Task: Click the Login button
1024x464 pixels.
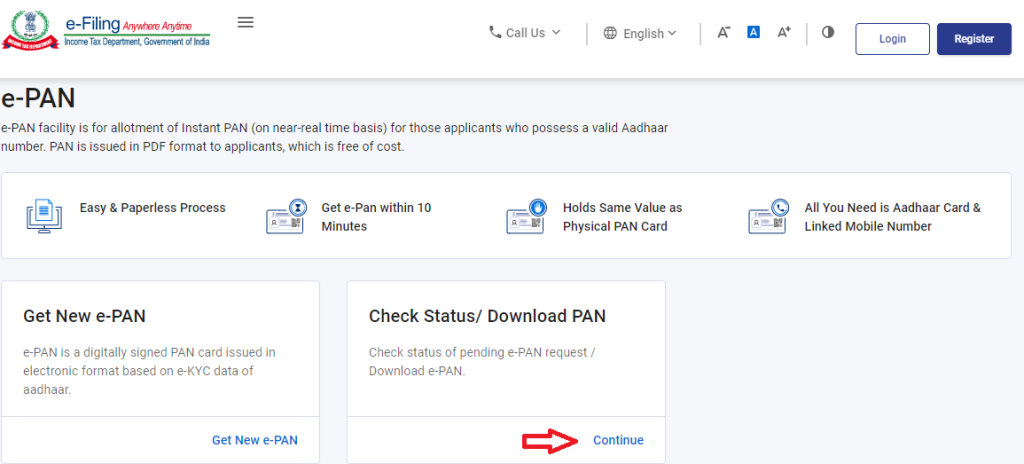Action: pyautogui.click(x=892, y=39)
